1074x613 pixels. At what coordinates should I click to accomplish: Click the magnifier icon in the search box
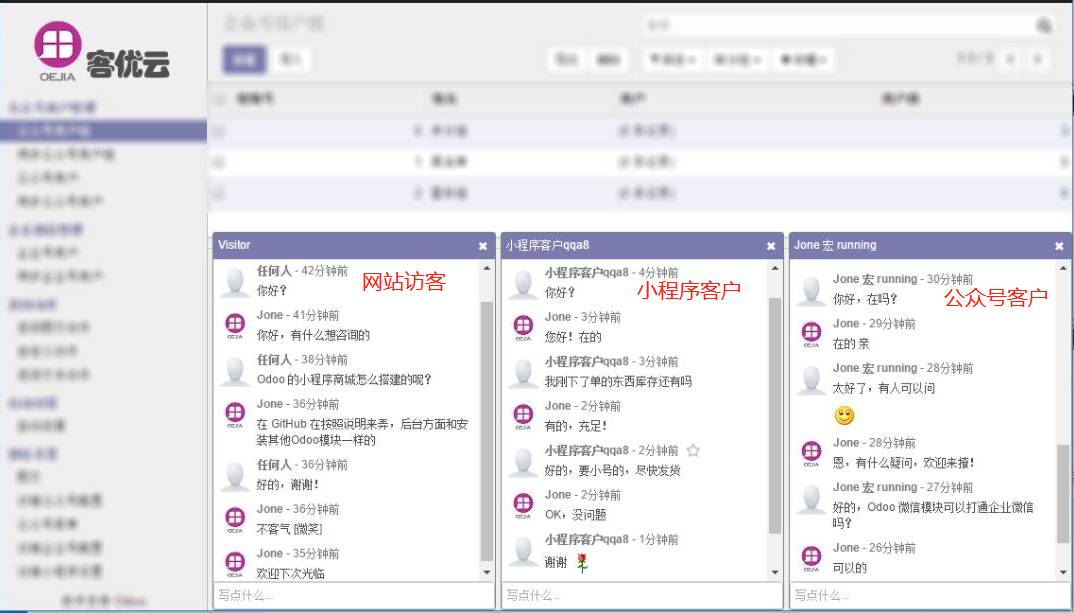(1043, 26)
